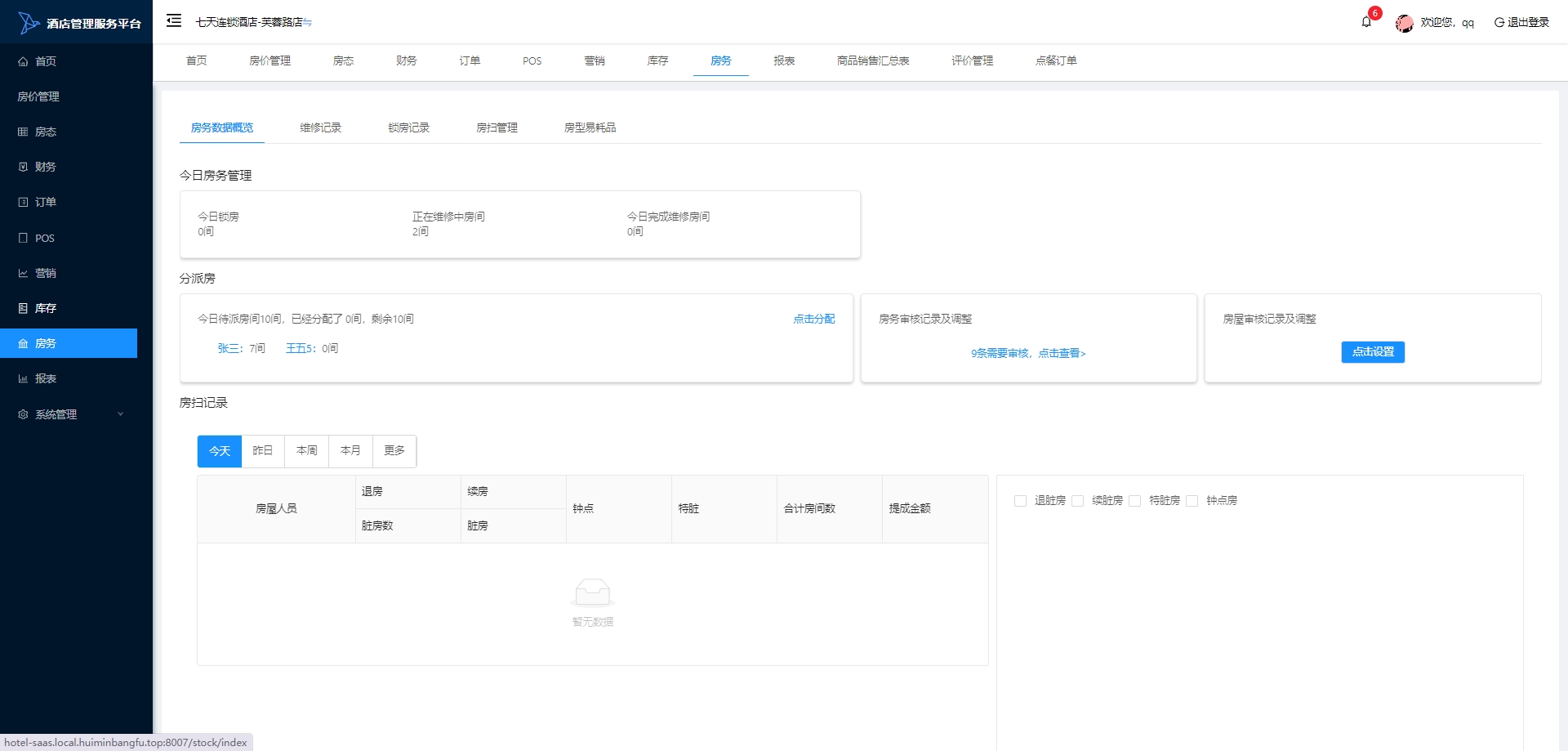Expand the 系统管理 submenu arrow

coord(121,414)
